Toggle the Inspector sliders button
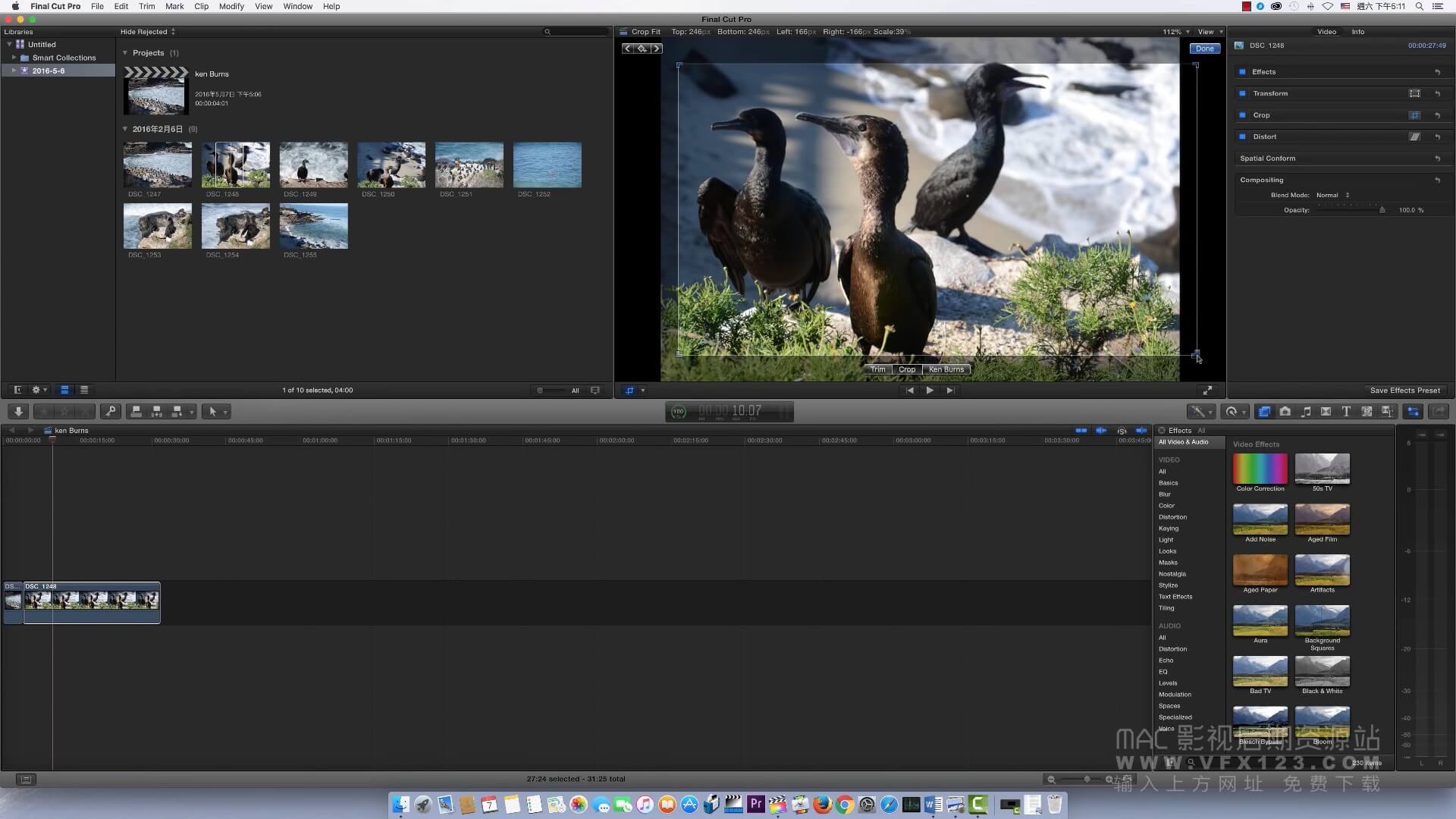The height and width of the screenshot is (819, 1456). [1413, 412]
